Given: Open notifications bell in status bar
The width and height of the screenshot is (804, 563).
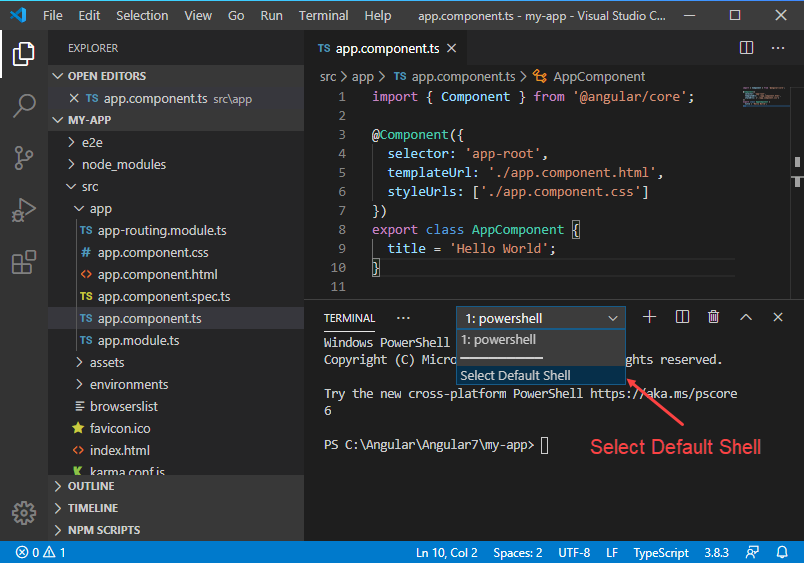Looking at the screenshot, I should [782, 552].
